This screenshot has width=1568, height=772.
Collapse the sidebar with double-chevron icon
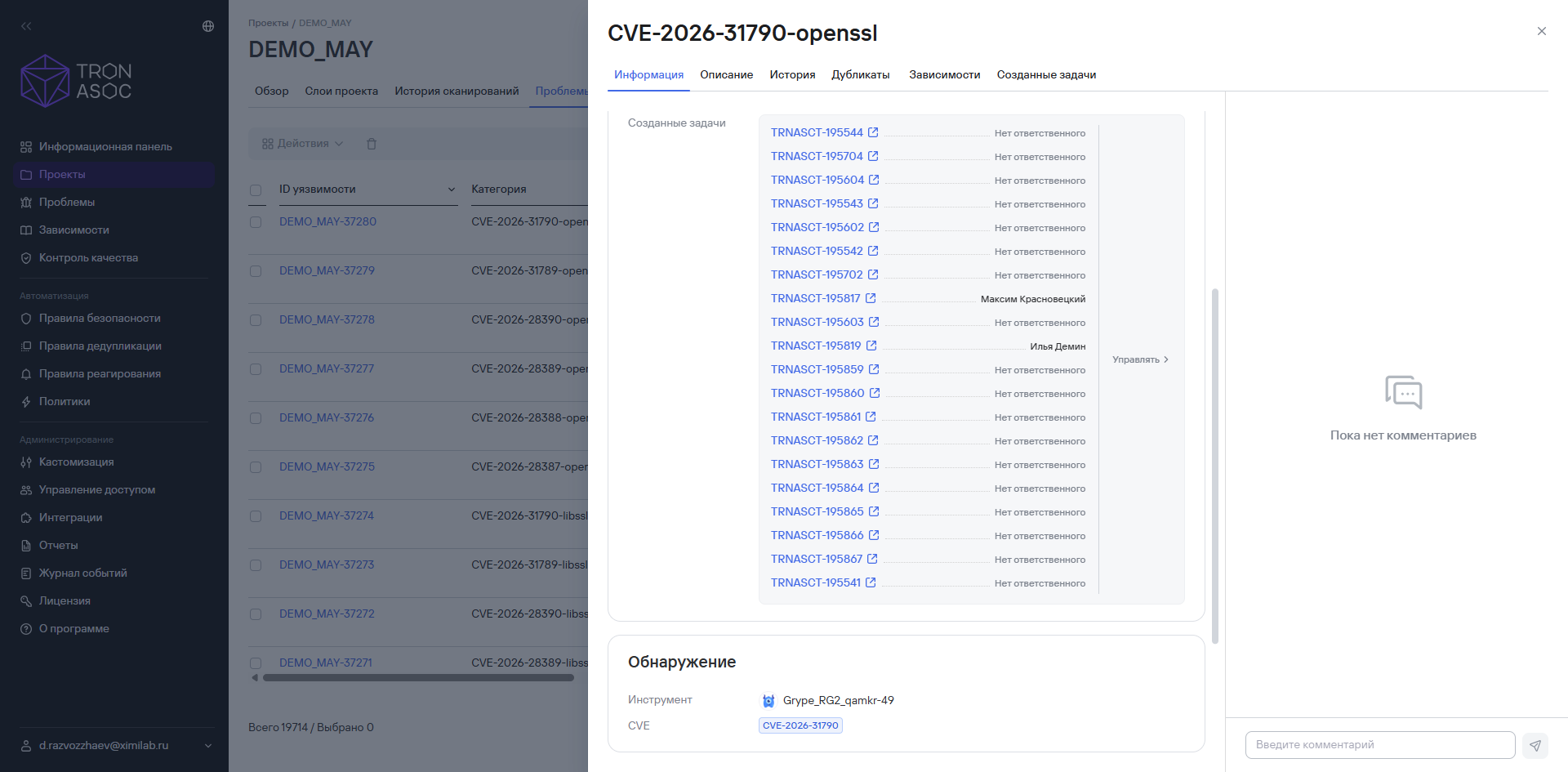(x=26, y=26)
